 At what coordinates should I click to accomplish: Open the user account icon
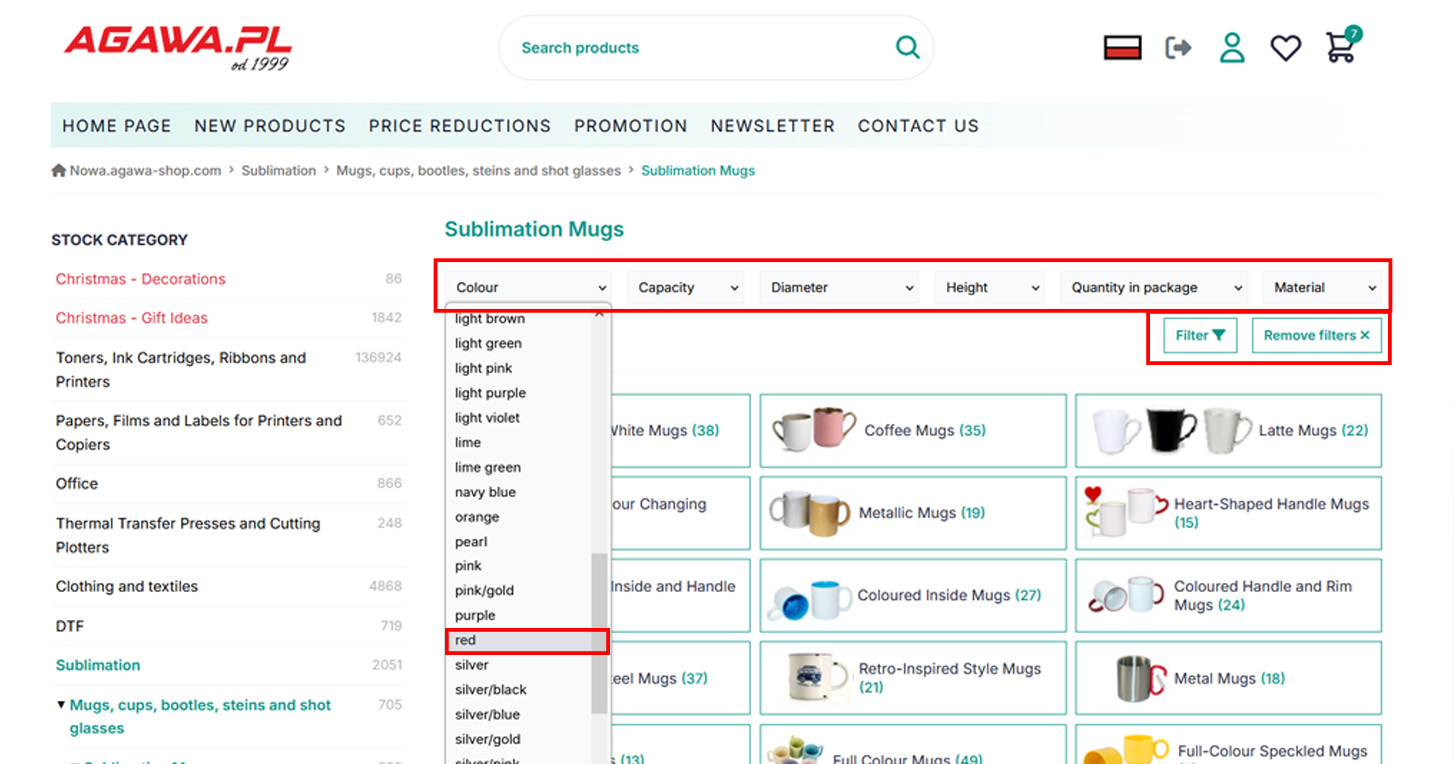[x=1232, y=47]
